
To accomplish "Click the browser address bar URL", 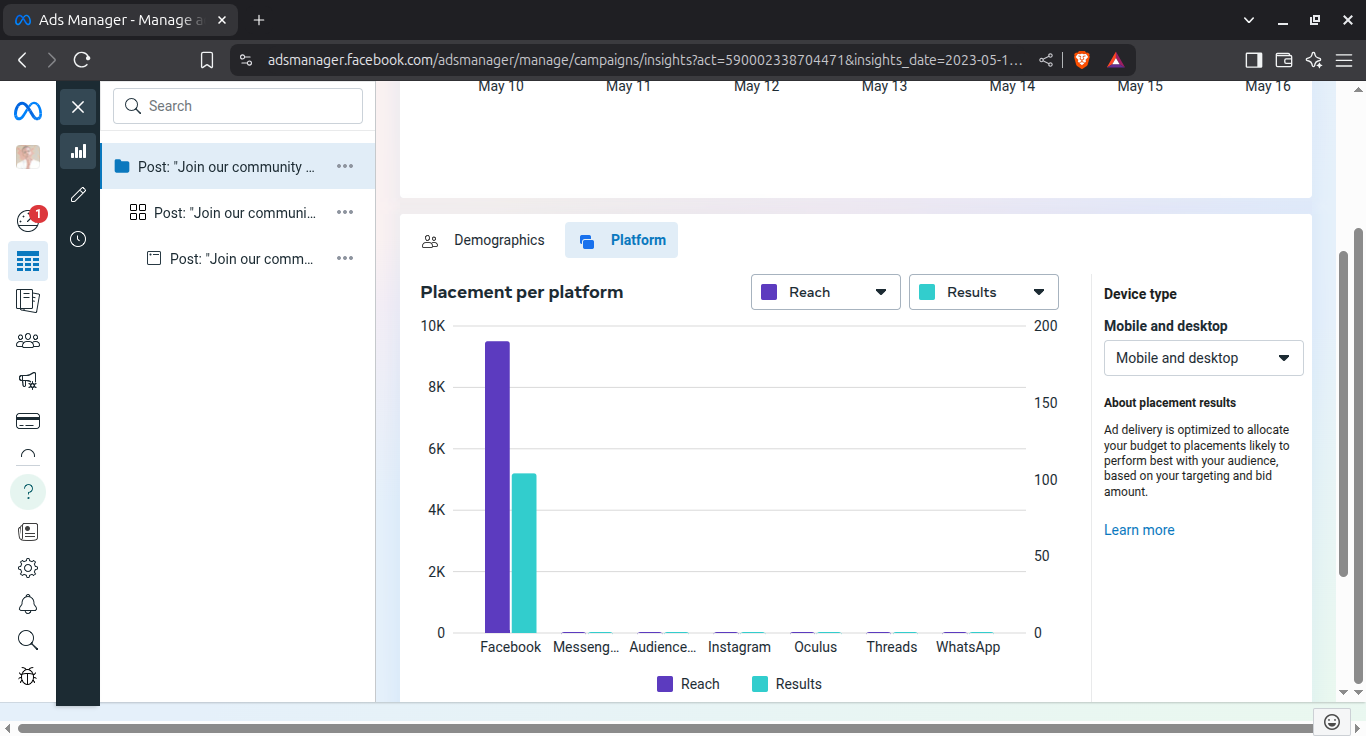I will click(645, 60).
